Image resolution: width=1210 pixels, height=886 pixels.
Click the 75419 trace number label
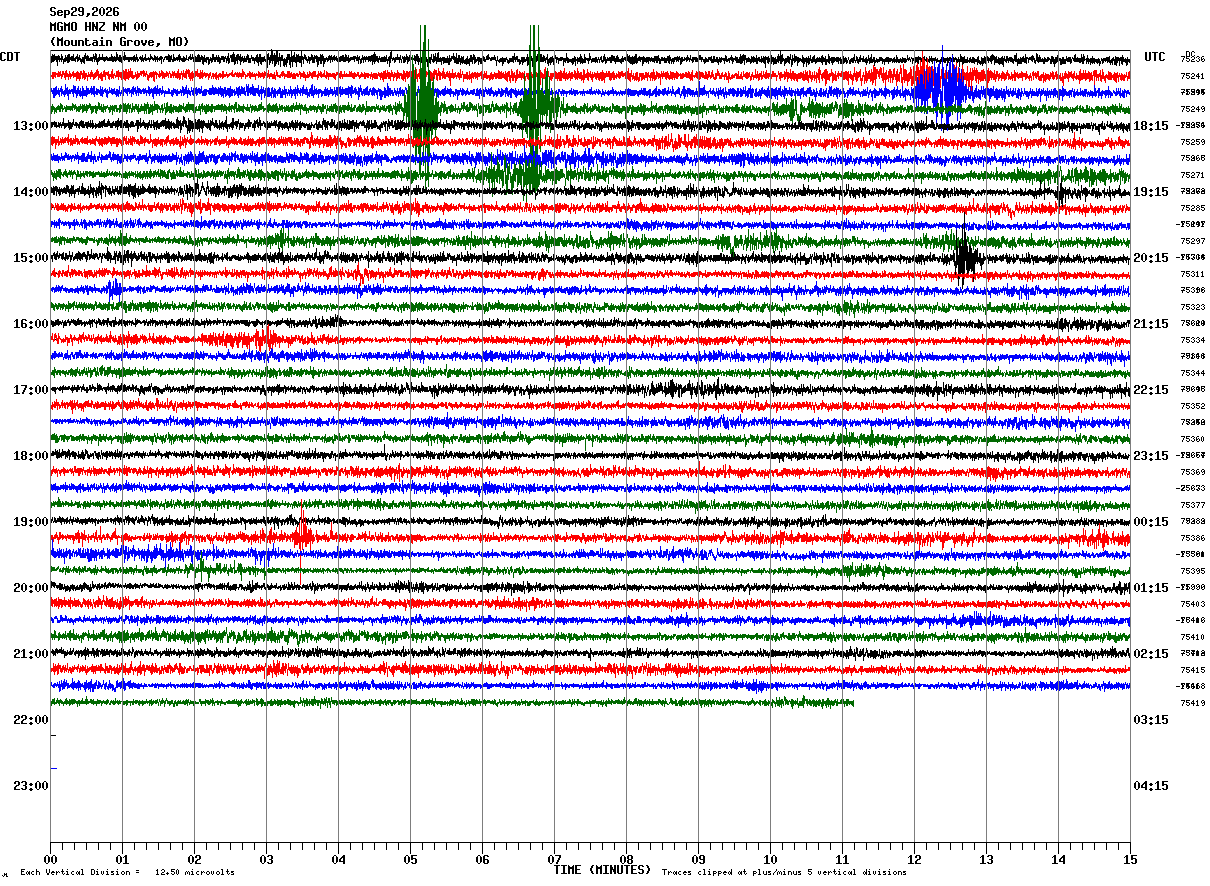click(x=1192, y=703)
